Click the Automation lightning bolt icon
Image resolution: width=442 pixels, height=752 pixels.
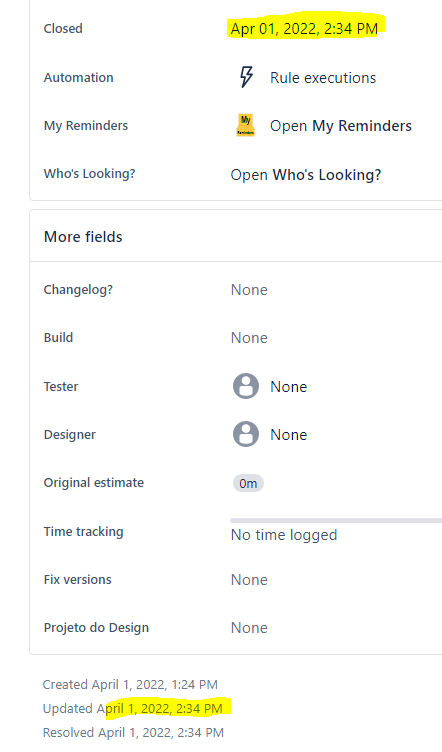point(246,77)
